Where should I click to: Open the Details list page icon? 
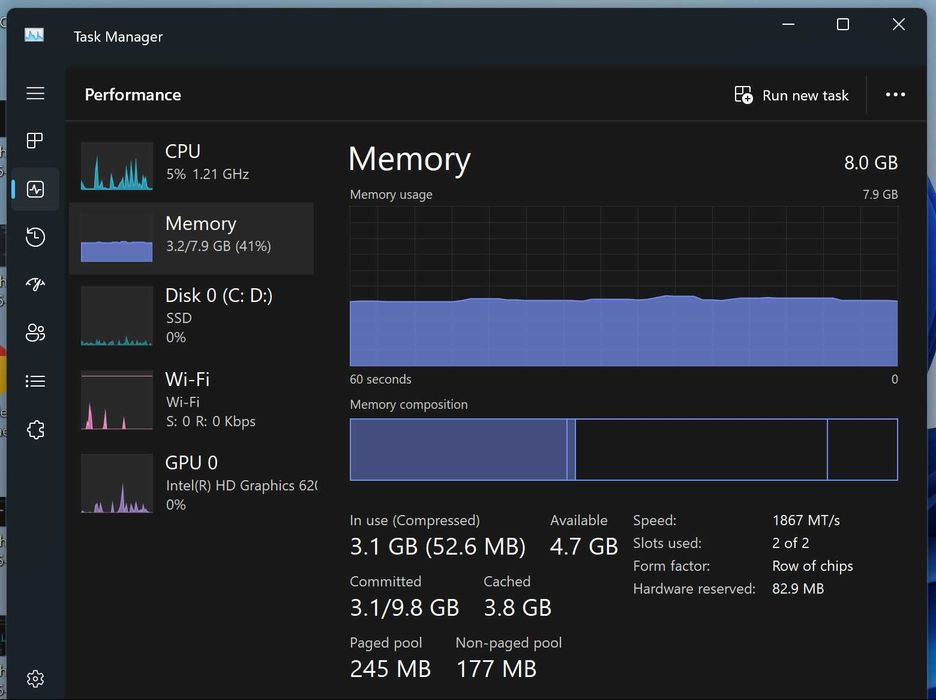tap(35, 381)
